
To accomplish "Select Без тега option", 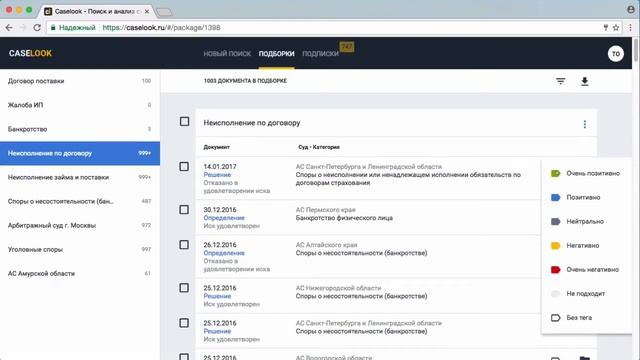I will point(587,318).
